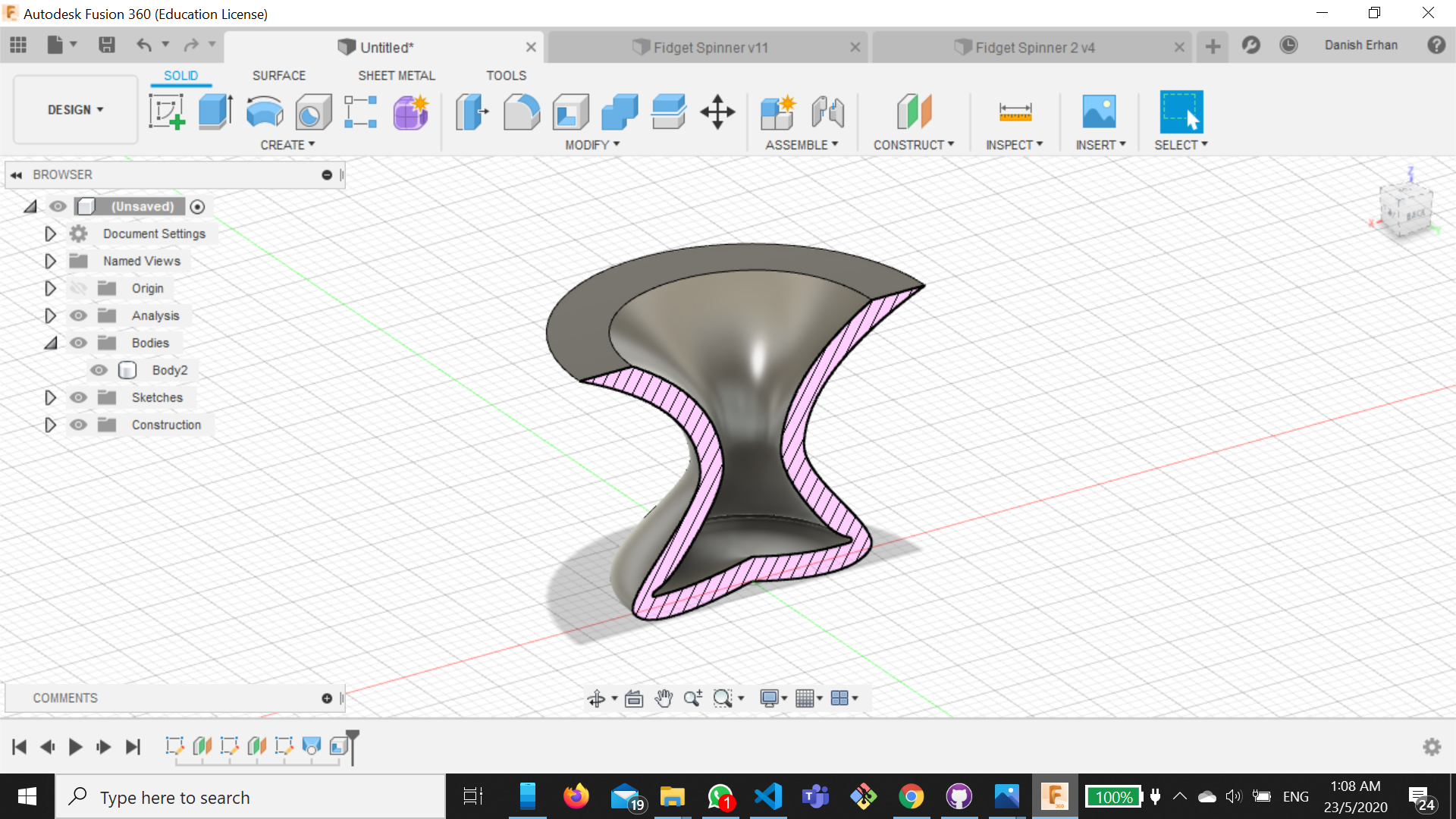Hide the Sketches folder

[x=78, y=397]
